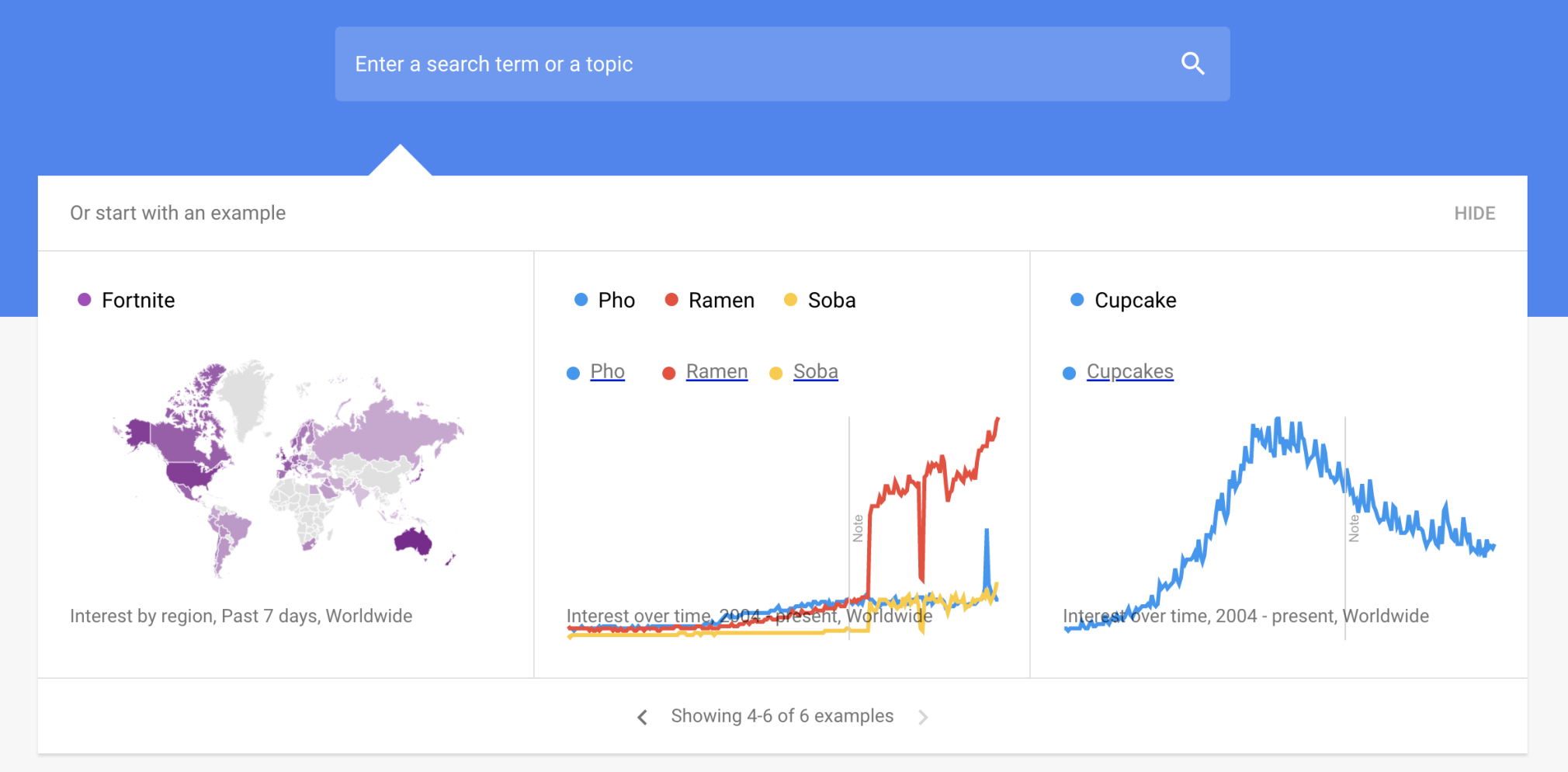Click the yellow Soba legend dot
The height and width of the screenshot is (772, 1568).
pyautogui.click(x=789, y=300)
